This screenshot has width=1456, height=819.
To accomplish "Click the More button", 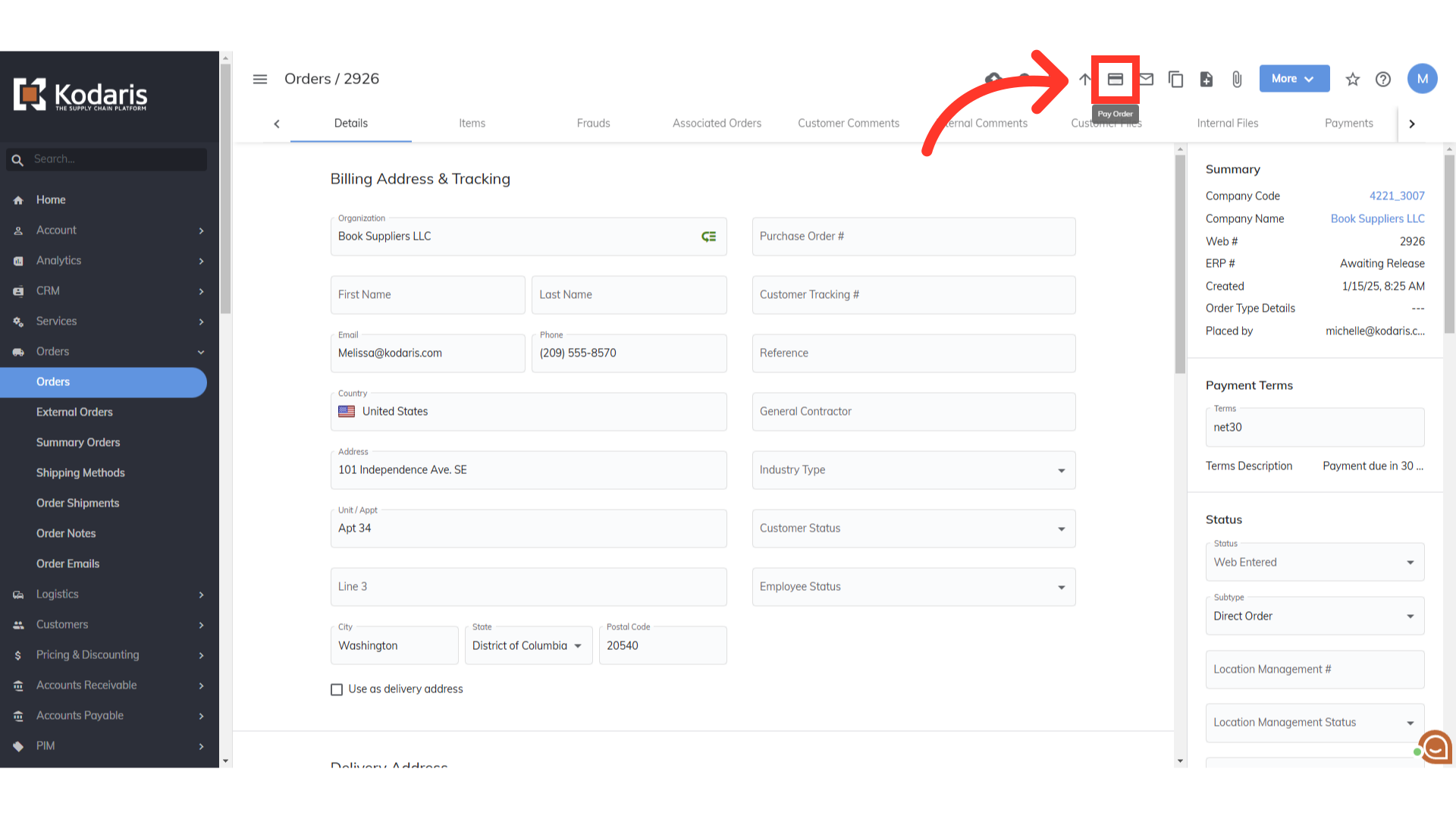I will (x=1294, y=79).
